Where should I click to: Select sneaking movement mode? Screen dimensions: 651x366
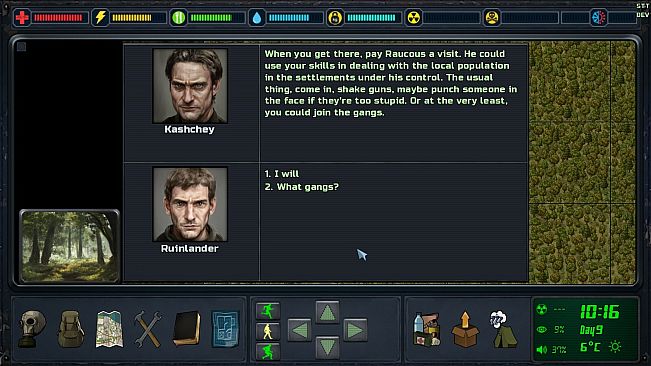click(268, 351)
